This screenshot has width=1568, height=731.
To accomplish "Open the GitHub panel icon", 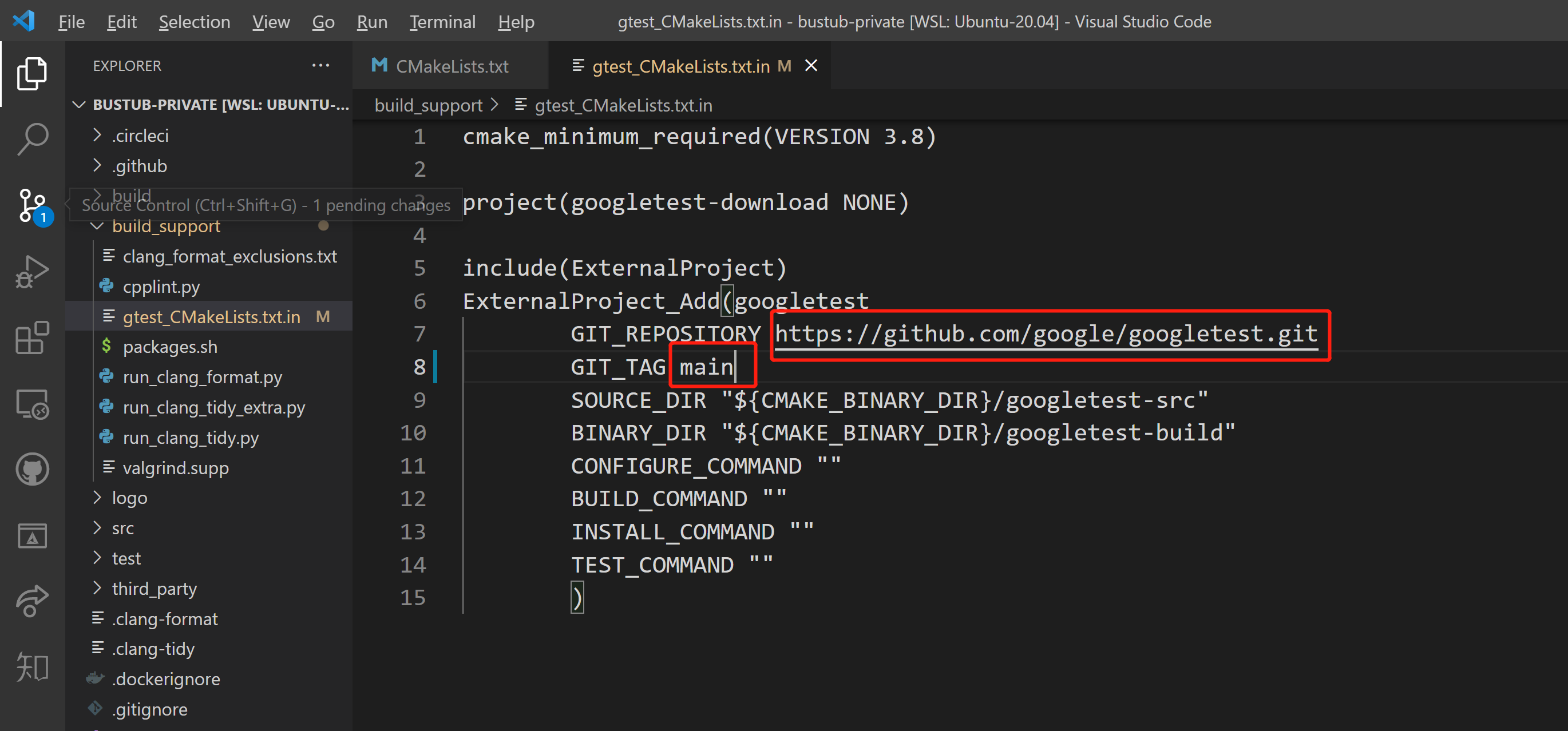I will (31, 469).
